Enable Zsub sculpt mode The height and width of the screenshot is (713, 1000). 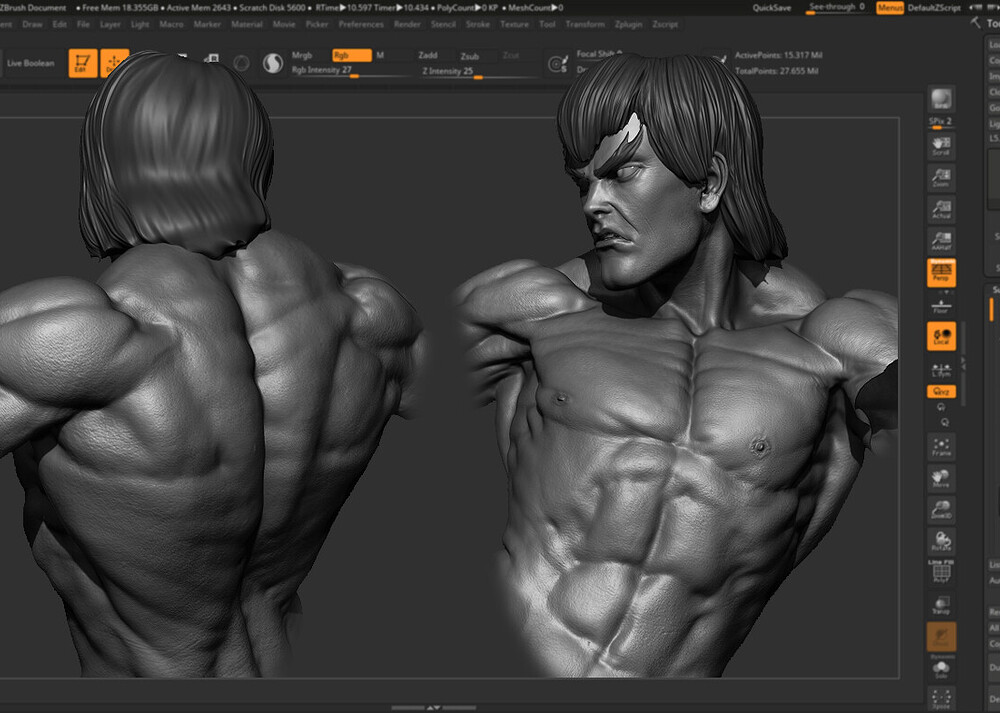coord(469,56)
